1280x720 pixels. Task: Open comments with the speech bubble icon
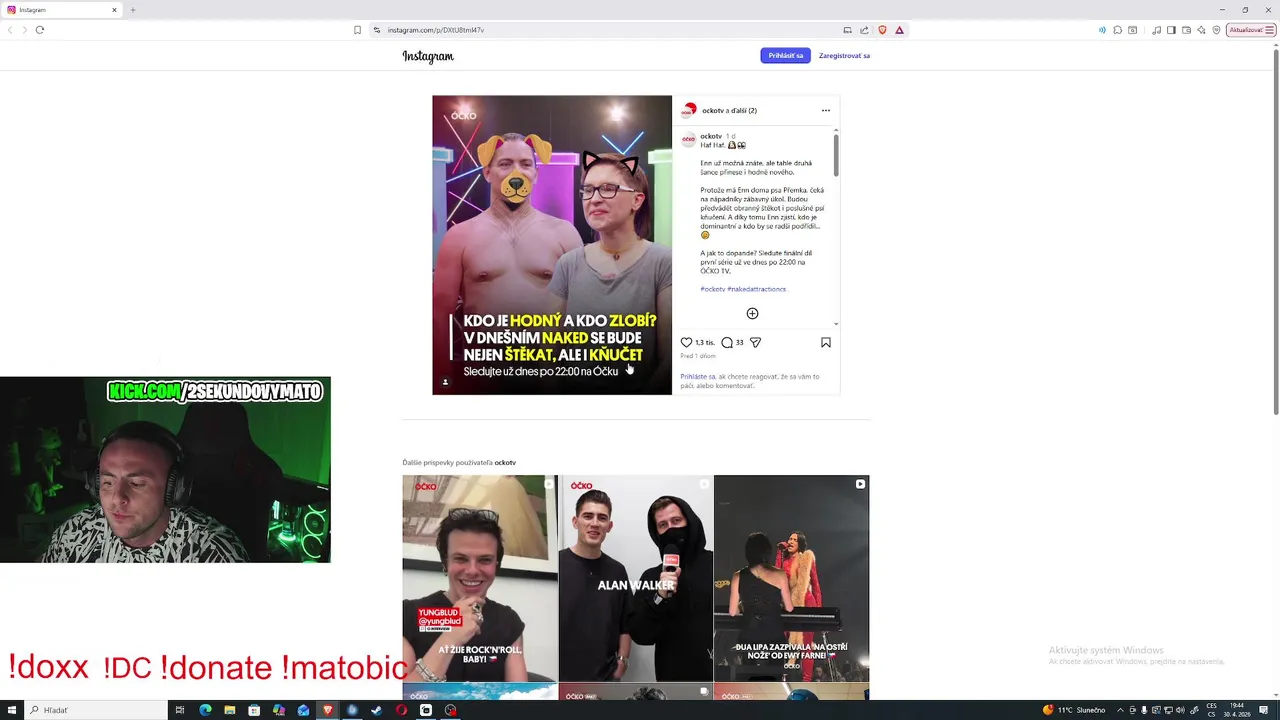(727, 342)
